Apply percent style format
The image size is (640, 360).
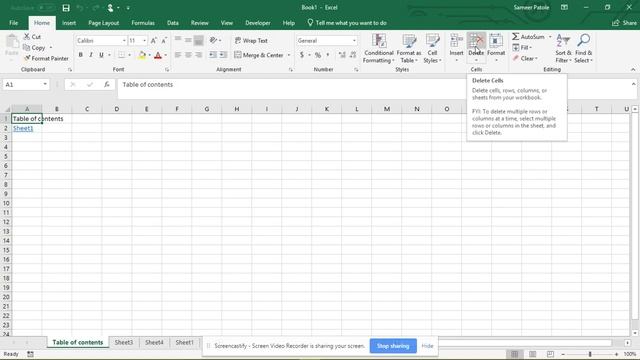click(x=318, y=55)
